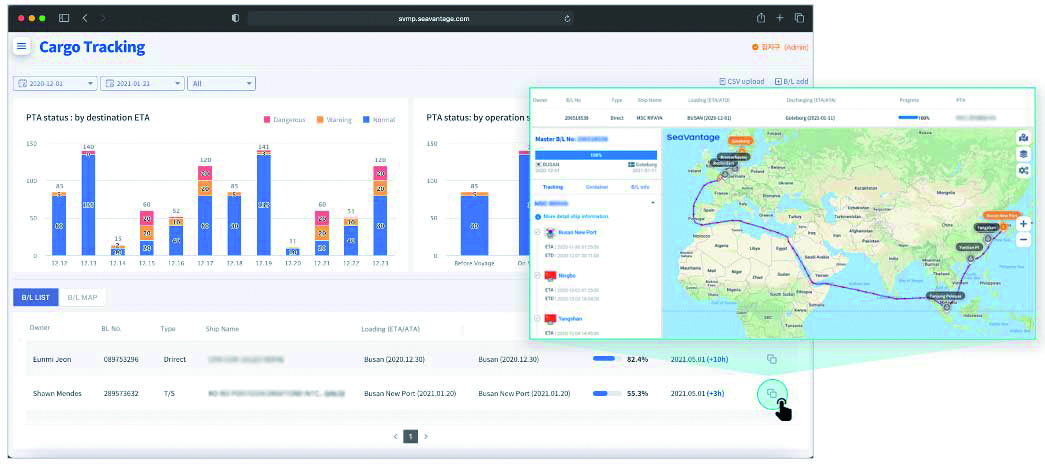Click the +10h PTA delay link
The height and width of the screenshot is (466, 1045).
718,359
